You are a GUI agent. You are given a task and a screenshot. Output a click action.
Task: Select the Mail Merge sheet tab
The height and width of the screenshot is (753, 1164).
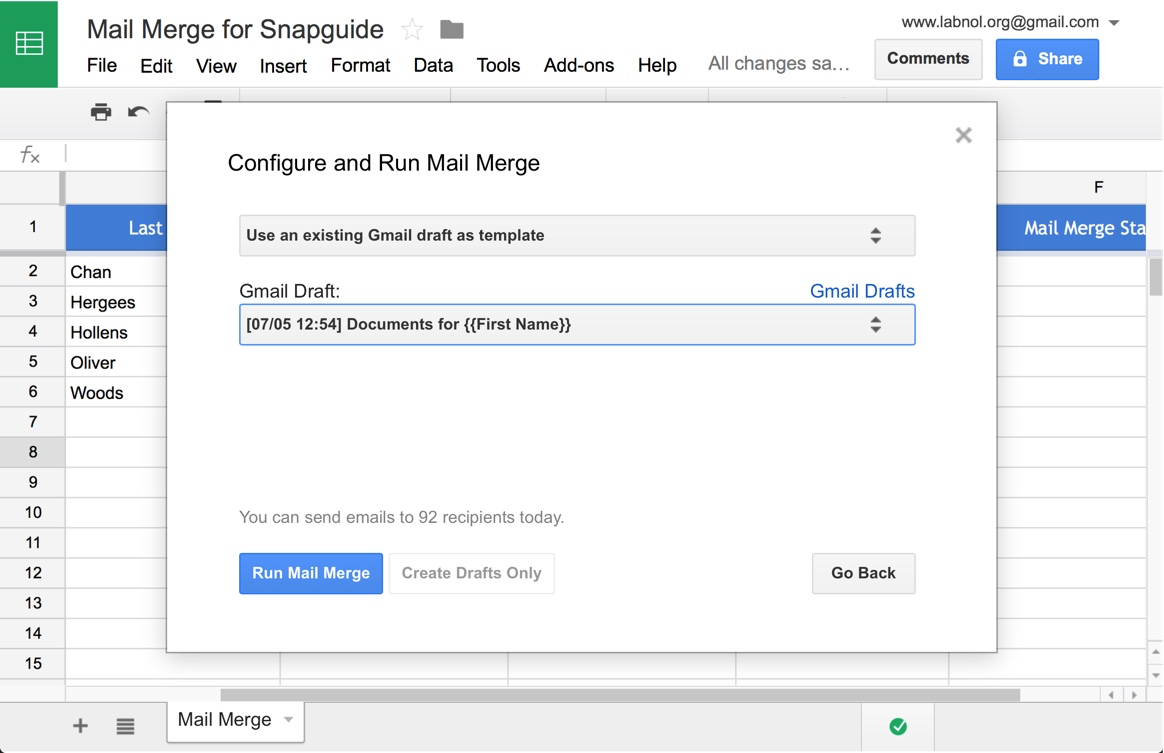224,720
